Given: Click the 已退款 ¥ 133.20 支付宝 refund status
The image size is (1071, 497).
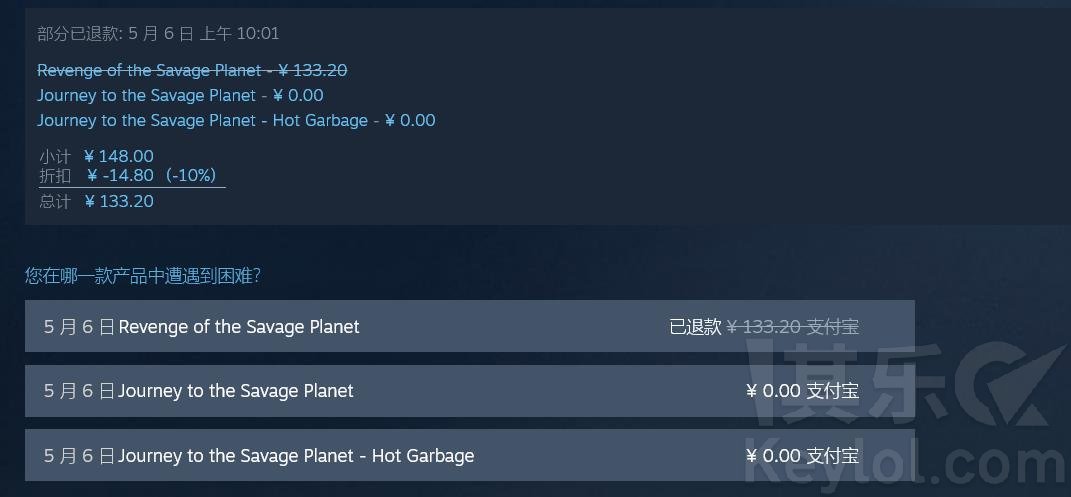Looking at the screenshot, I should (764, 327).
